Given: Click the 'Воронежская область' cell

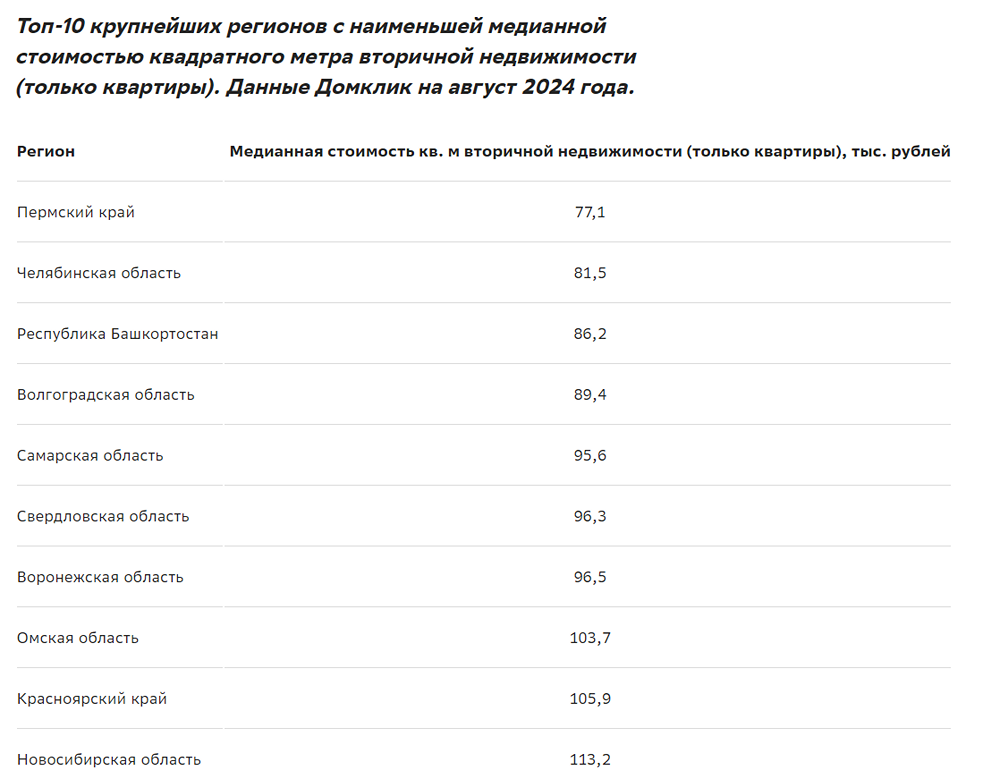Looking at the screenshot, I should pos(100,577).
